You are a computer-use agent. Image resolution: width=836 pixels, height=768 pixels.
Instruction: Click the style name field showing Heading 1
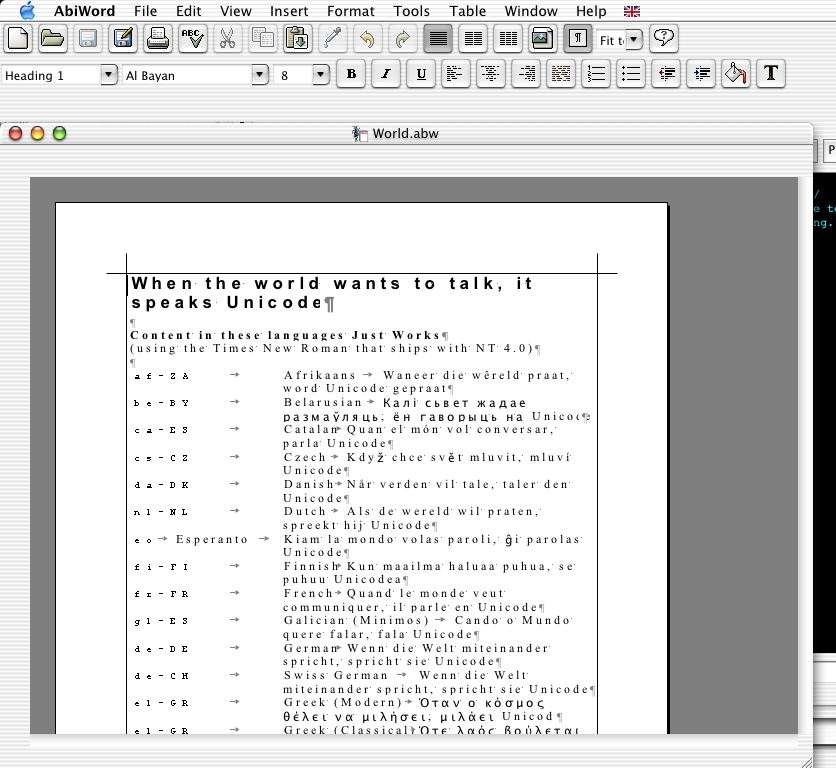click(51, 75)
